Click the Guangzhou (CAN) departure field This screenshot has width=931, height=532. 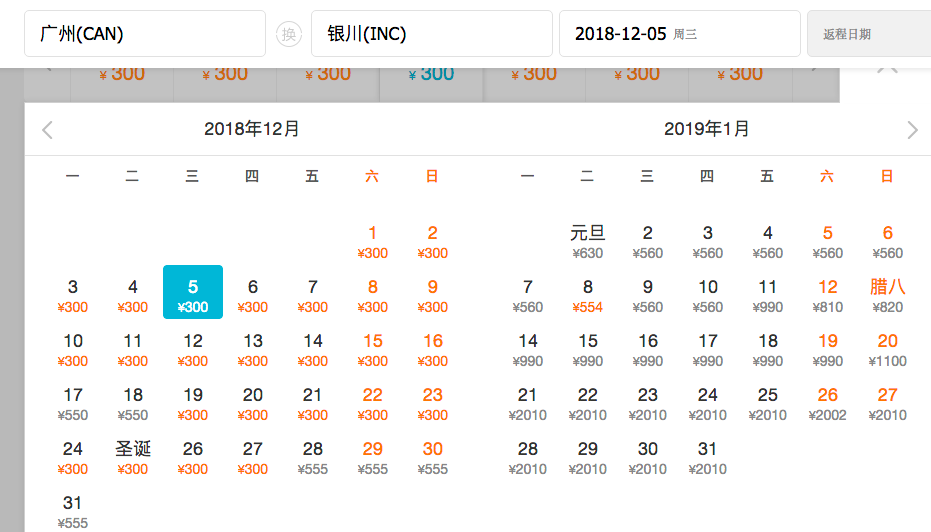[x=145, y=34]
